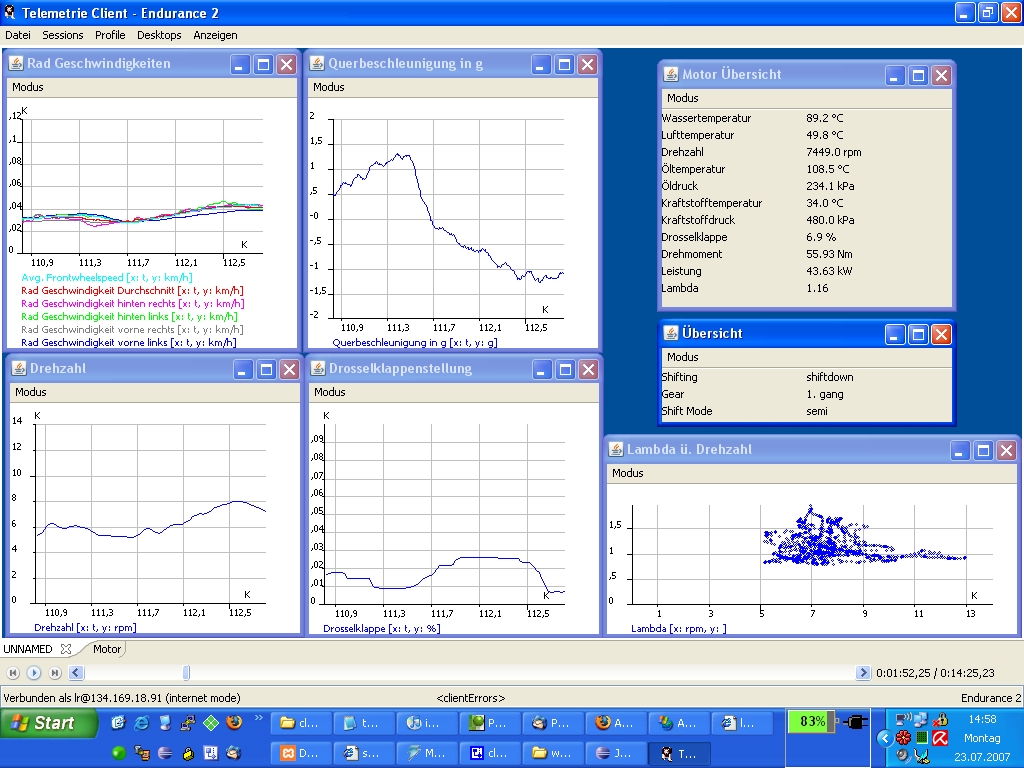The image size is (1024, 768).
Task: Open the Desktops menu
Action: click(x=159, y=35)
